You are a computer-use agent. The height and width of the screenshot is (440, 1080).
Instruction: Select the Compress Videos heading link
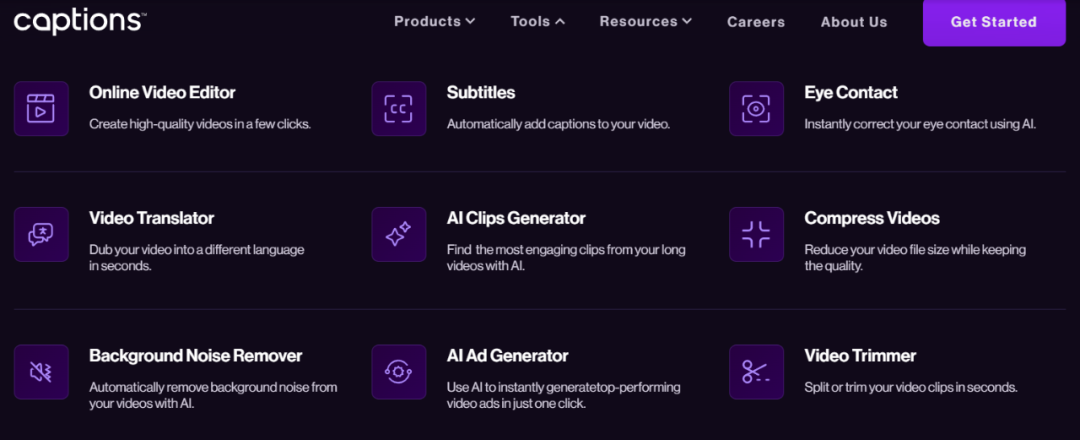(x=872, y=218)
